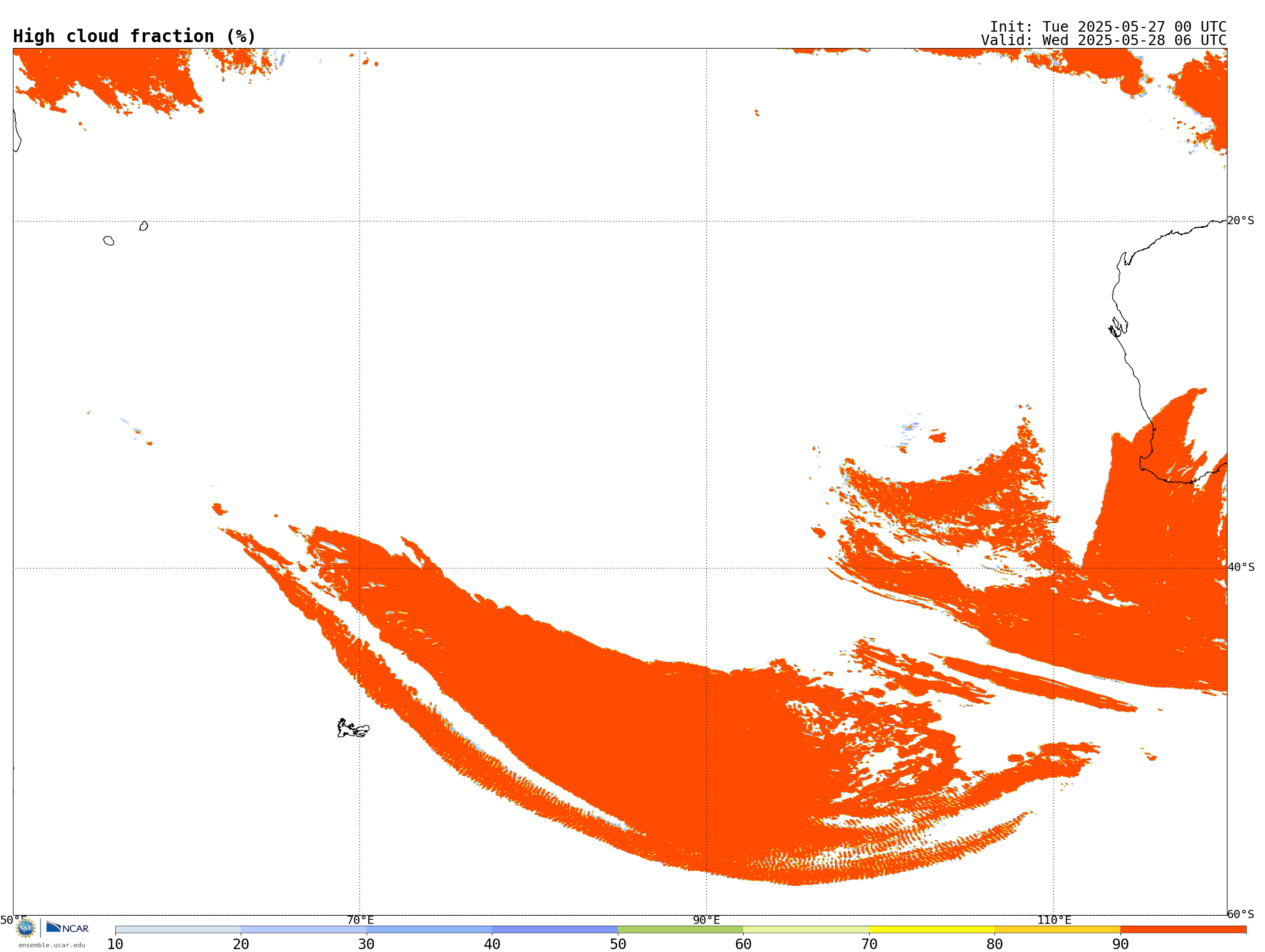Click the colorbar label '80'
This screenshot has height=952, width=1265.
[994, 944]
